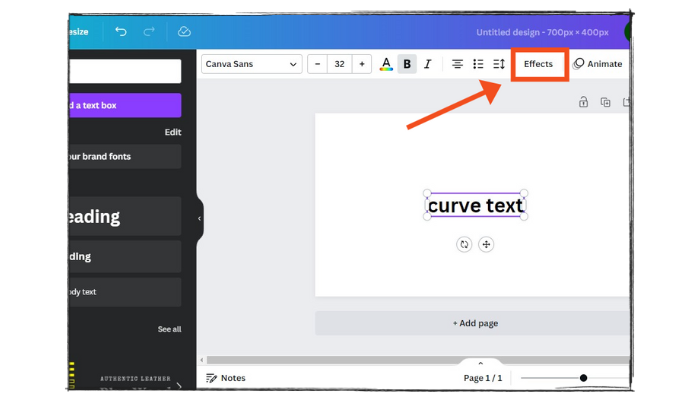
Task: Open the Resize option
Action: coord(79,32)
